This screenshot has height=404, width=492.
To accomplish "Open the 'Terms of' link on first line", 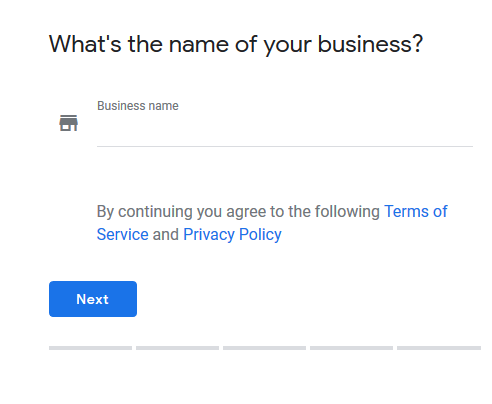I will pyautogui.click(x=416, y=211).
